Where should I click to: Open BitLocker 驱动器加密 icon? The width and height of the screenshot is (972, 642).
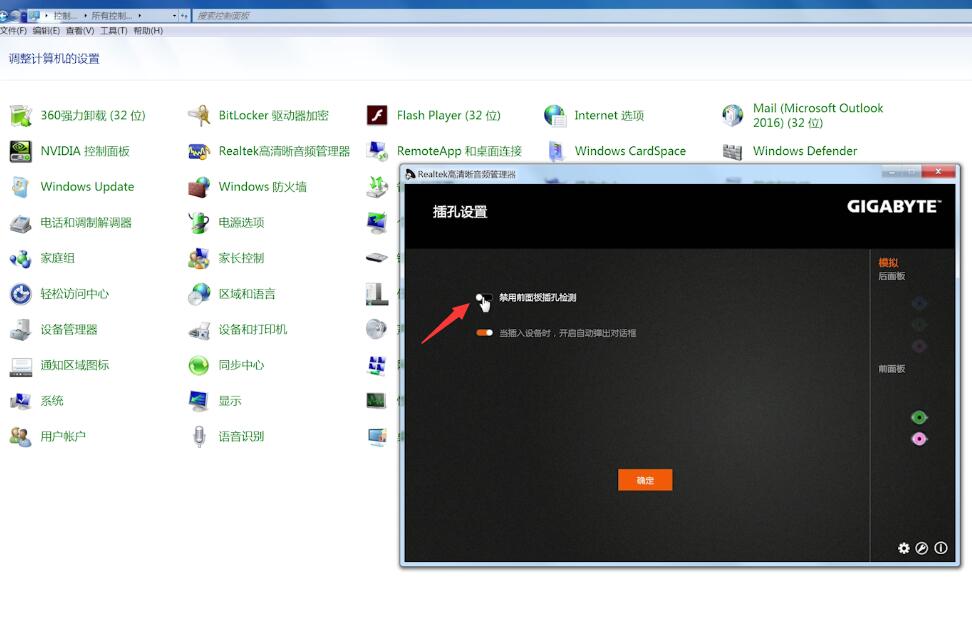tap(199, 115)
